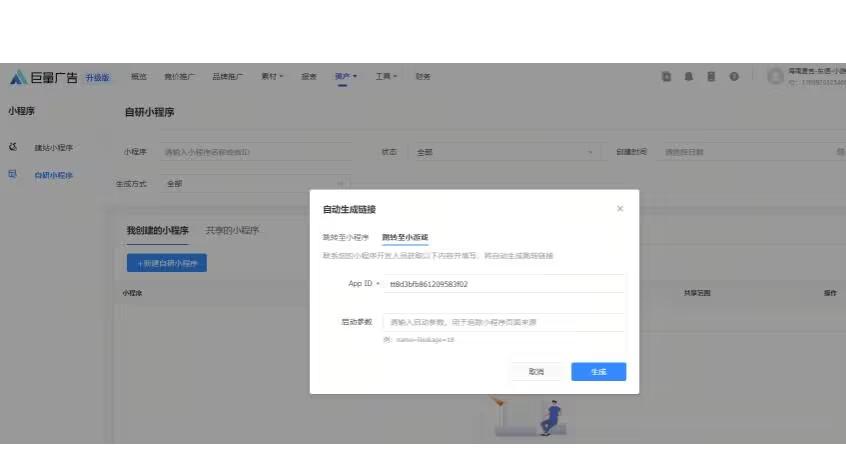Image resolution: width=846 pixels, height=472 pixels.
Task: Click the user avatar icon
Action: pyautogui.click(x=775, y=77)
